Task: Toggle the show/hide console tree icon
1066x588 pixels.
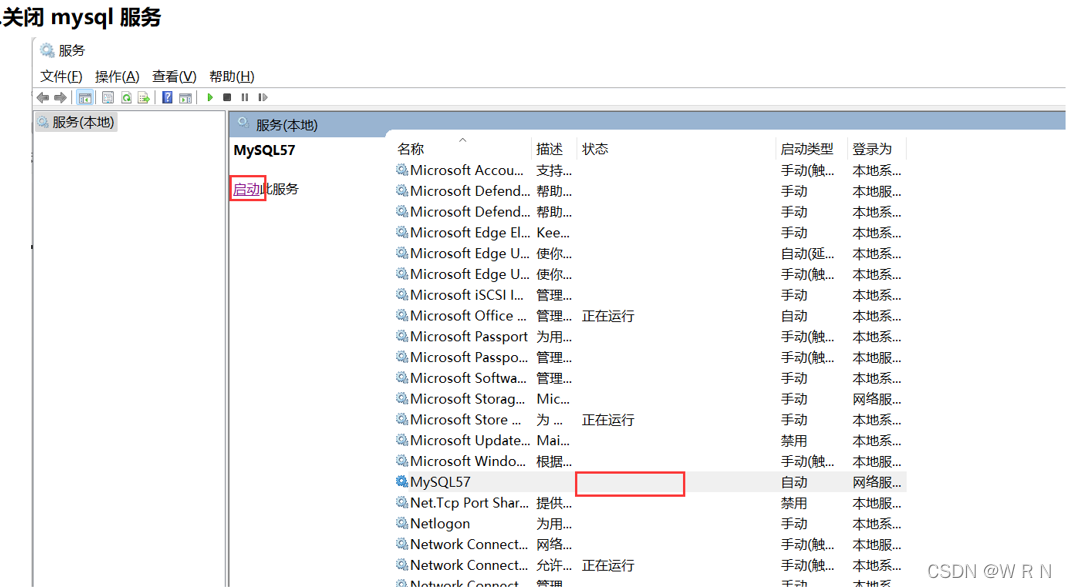Action: [x=85, y=98]
